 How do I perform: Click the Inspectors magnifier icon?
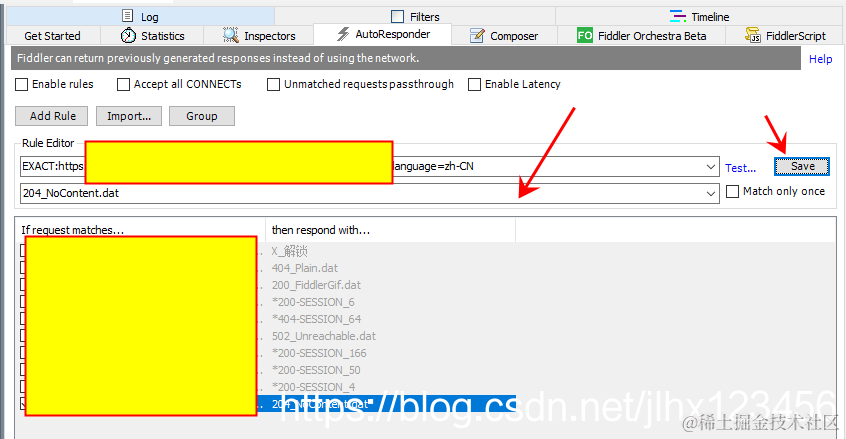pos(231,36)
